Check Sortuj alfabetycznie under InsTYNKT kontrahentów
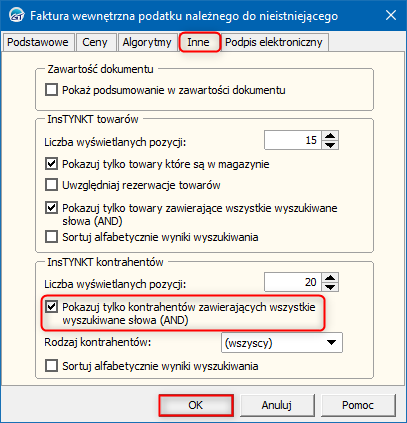Image resolution: width=407 pixels, height=423 pixels. tap(51, 366)
